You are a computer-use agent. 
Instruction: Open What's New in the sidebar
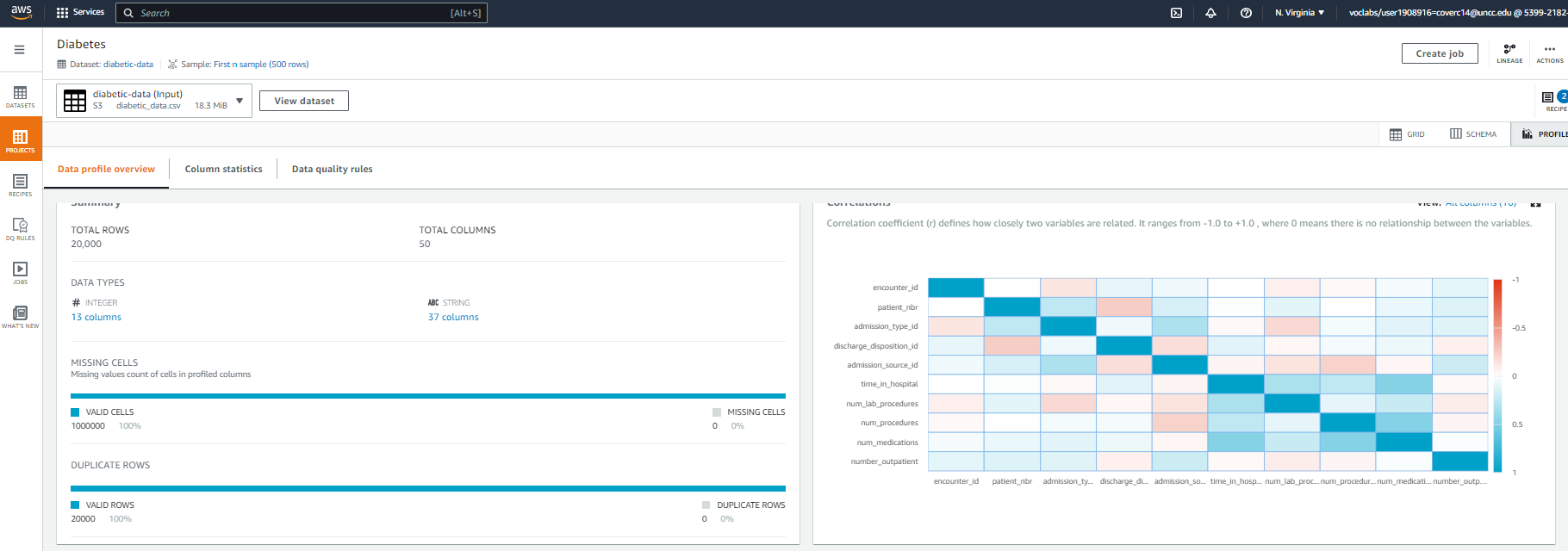coord(21,317)
